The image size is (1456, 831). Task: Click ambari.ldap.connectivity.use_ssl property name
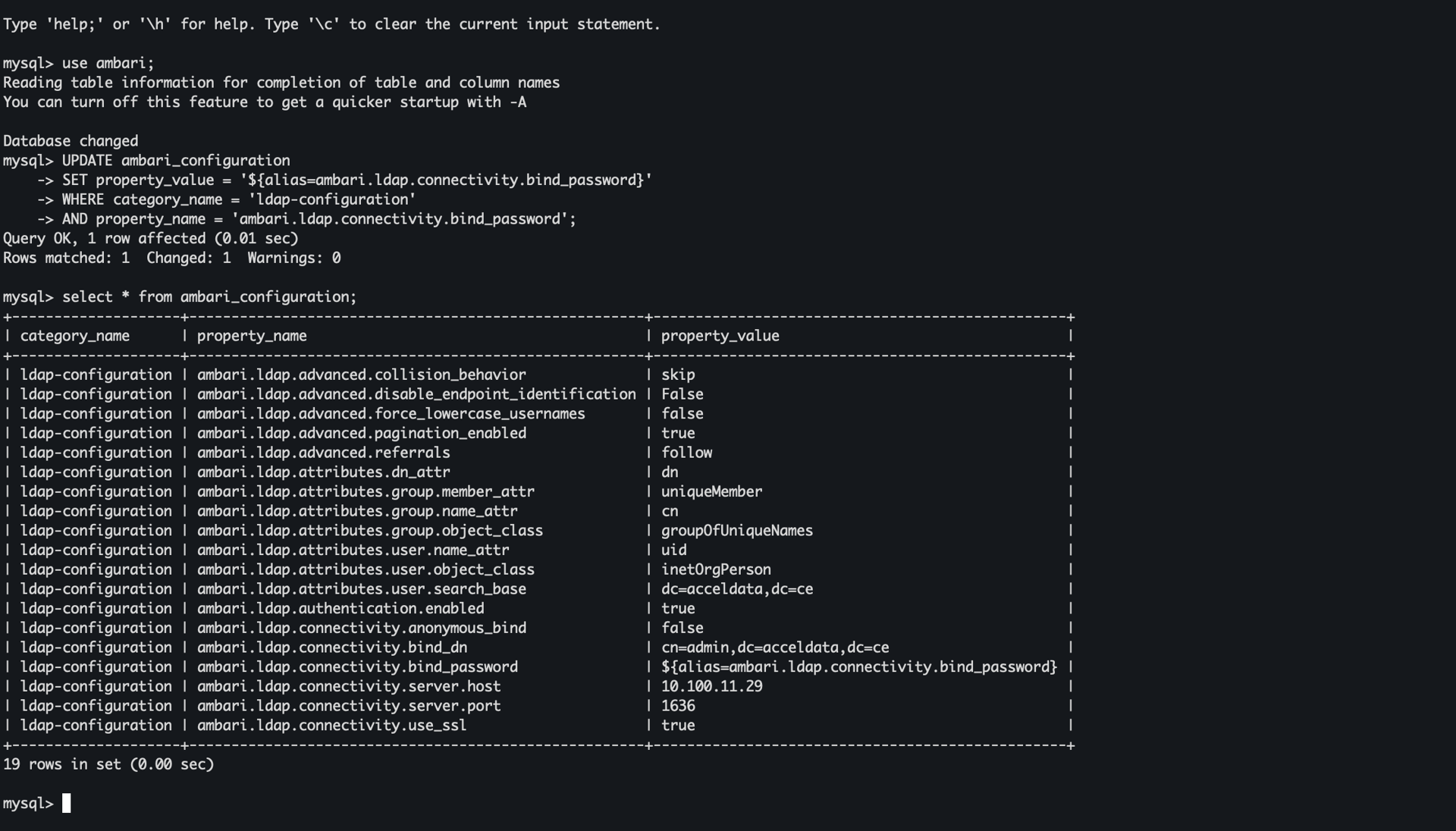[x=331, y=726]
